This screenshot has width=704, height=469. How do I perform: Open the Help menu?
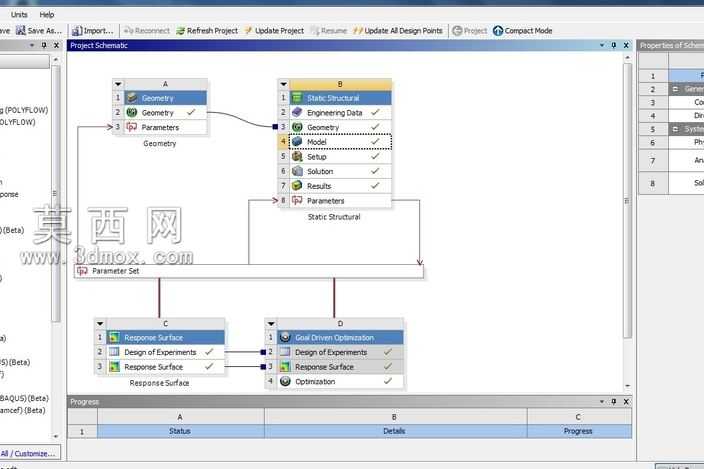pos(47,14)
